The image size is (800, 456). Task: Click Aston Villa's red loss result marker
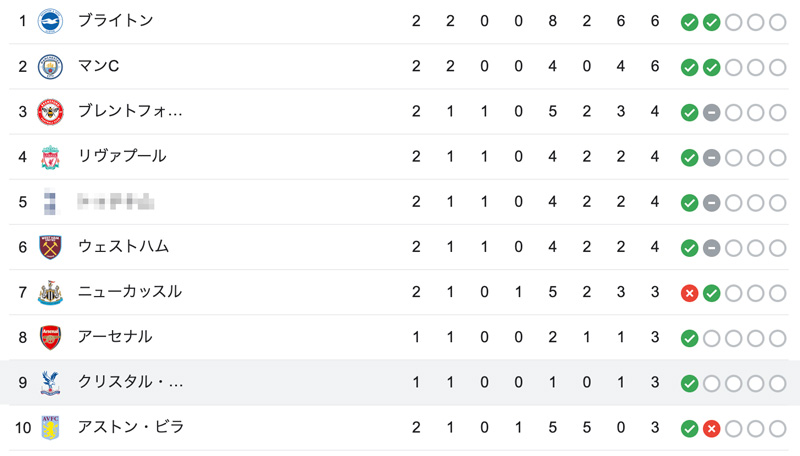pyautogui.click(x=711, y=428)
